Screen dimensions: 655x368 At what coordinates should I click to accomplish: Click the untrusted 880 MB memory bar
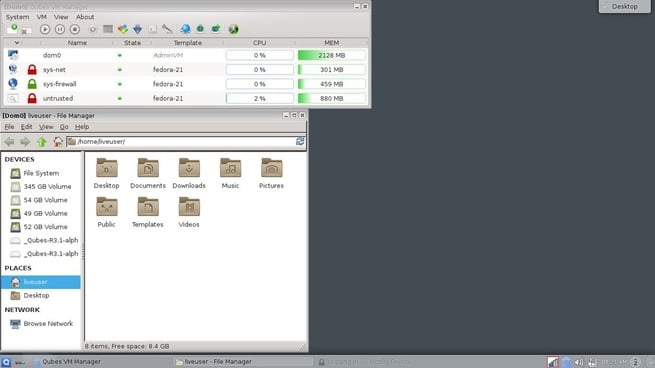[332, 99]
